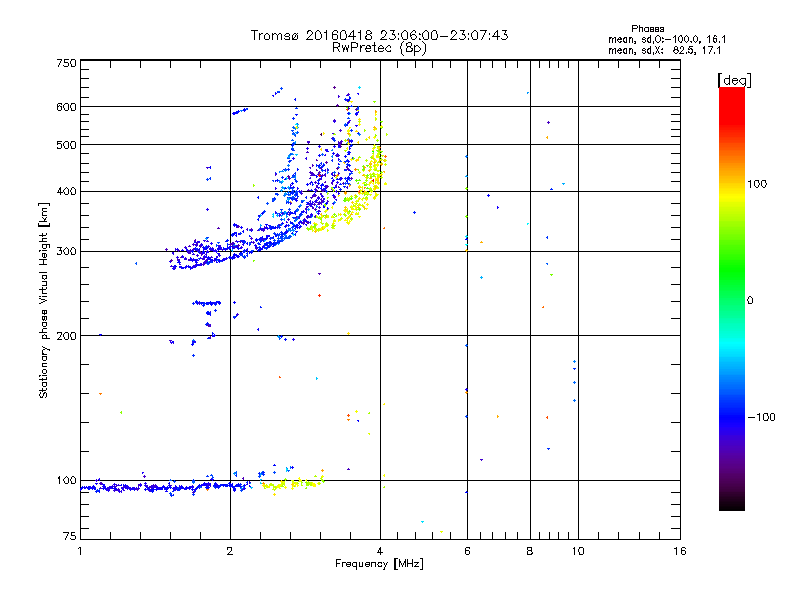Click the 'Frequency [MHz]' axis label
800x600 pixels.
pos(379,564)
